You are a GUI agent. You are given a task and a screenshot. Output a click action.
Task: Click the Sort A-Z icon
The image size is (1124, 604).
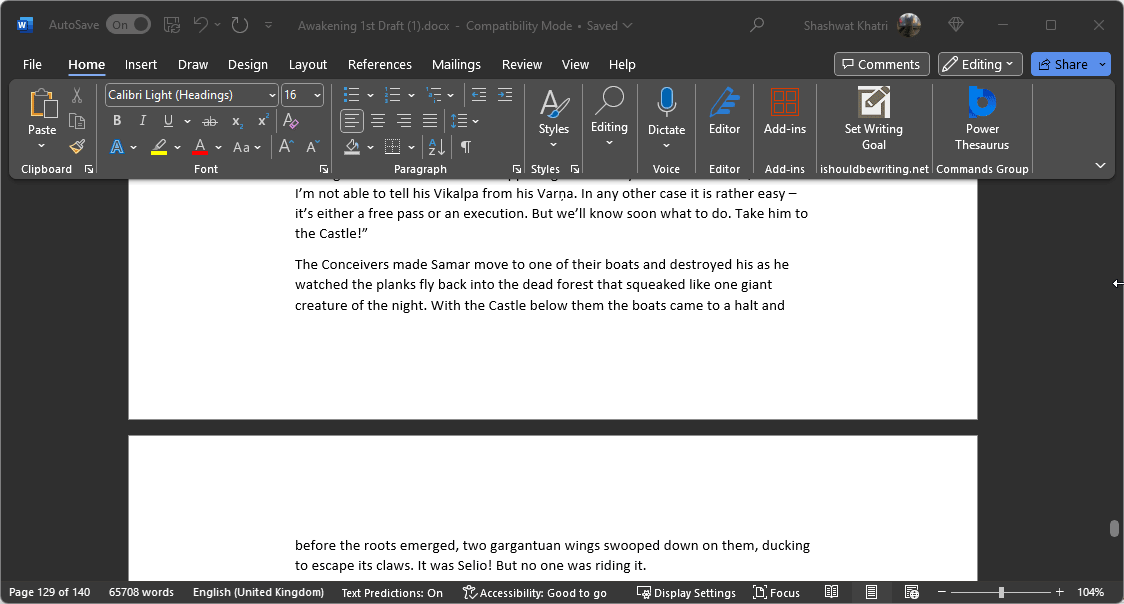(x=437, y=147)
